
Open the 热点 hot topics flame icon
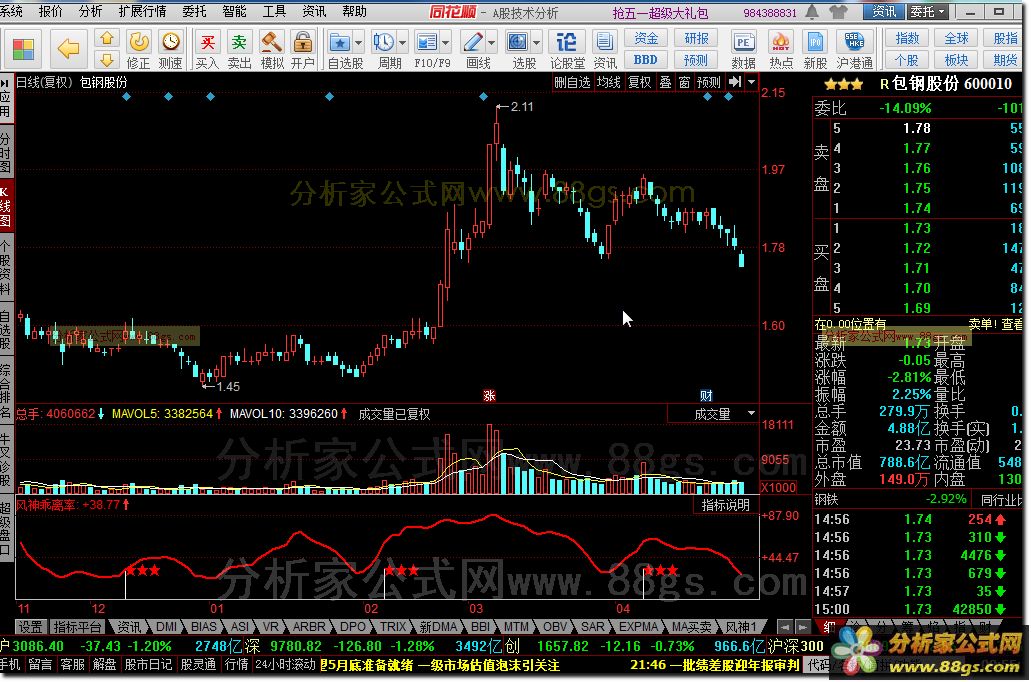pyautogui.click(x=780, y=49)
